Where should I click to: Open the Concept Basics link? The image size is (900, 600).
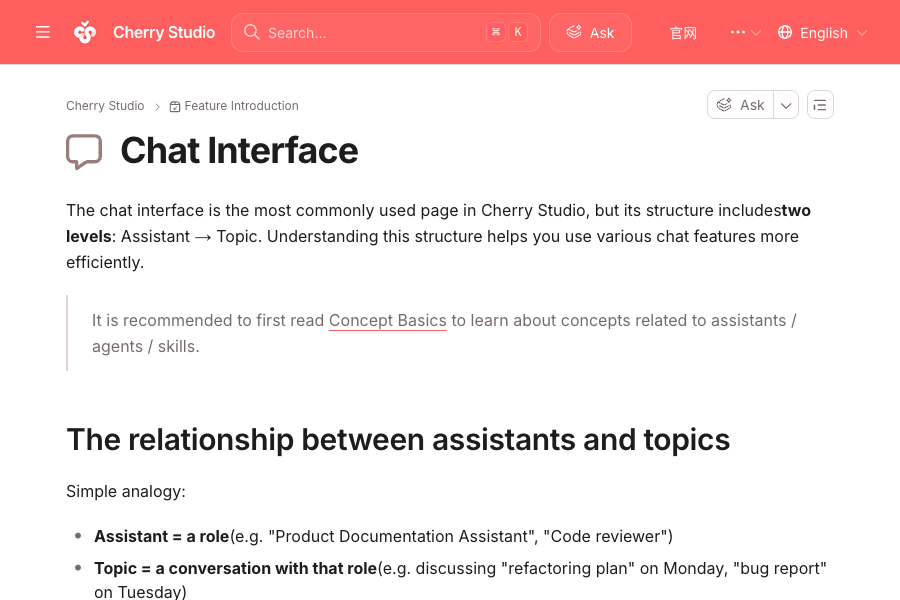[x=387, y=320]
